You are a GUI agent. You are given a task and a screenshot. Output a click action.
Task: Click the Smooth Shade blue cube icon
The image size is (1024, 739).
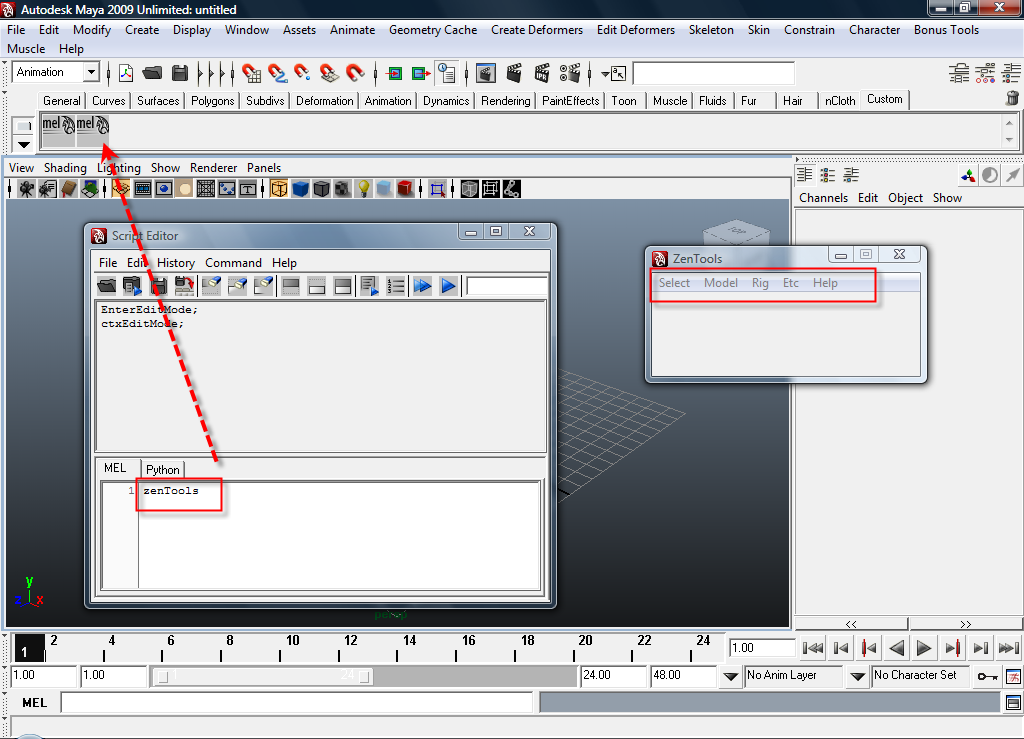(x=300, y=189)
